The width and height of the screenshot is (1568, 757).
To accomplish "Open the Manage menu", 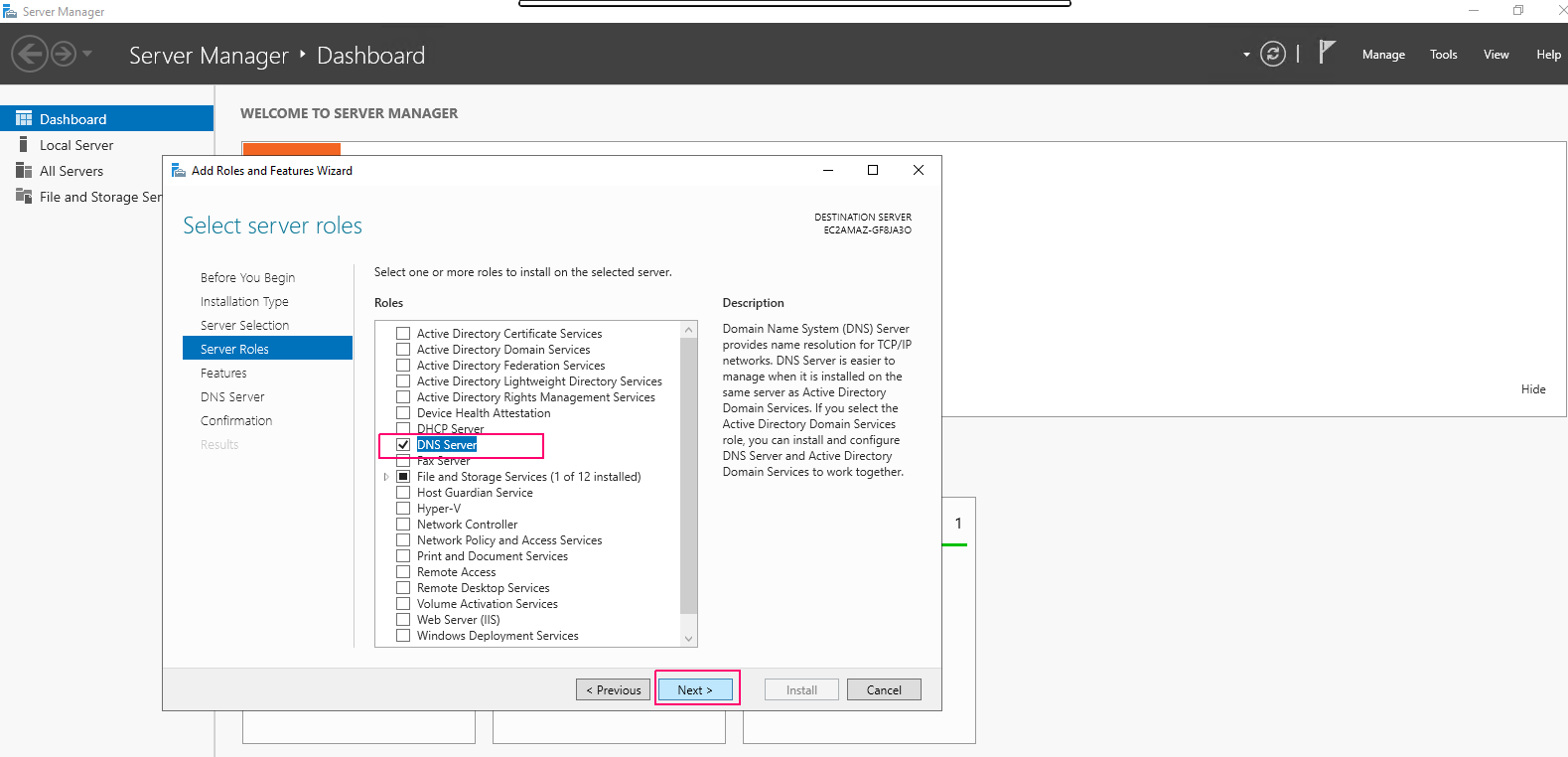I will point(1383,55).
